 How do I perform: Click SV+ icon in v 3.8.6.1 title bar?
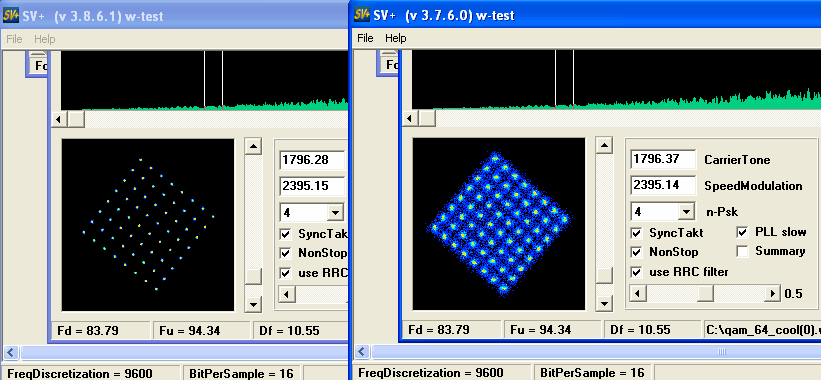[11, 16]
